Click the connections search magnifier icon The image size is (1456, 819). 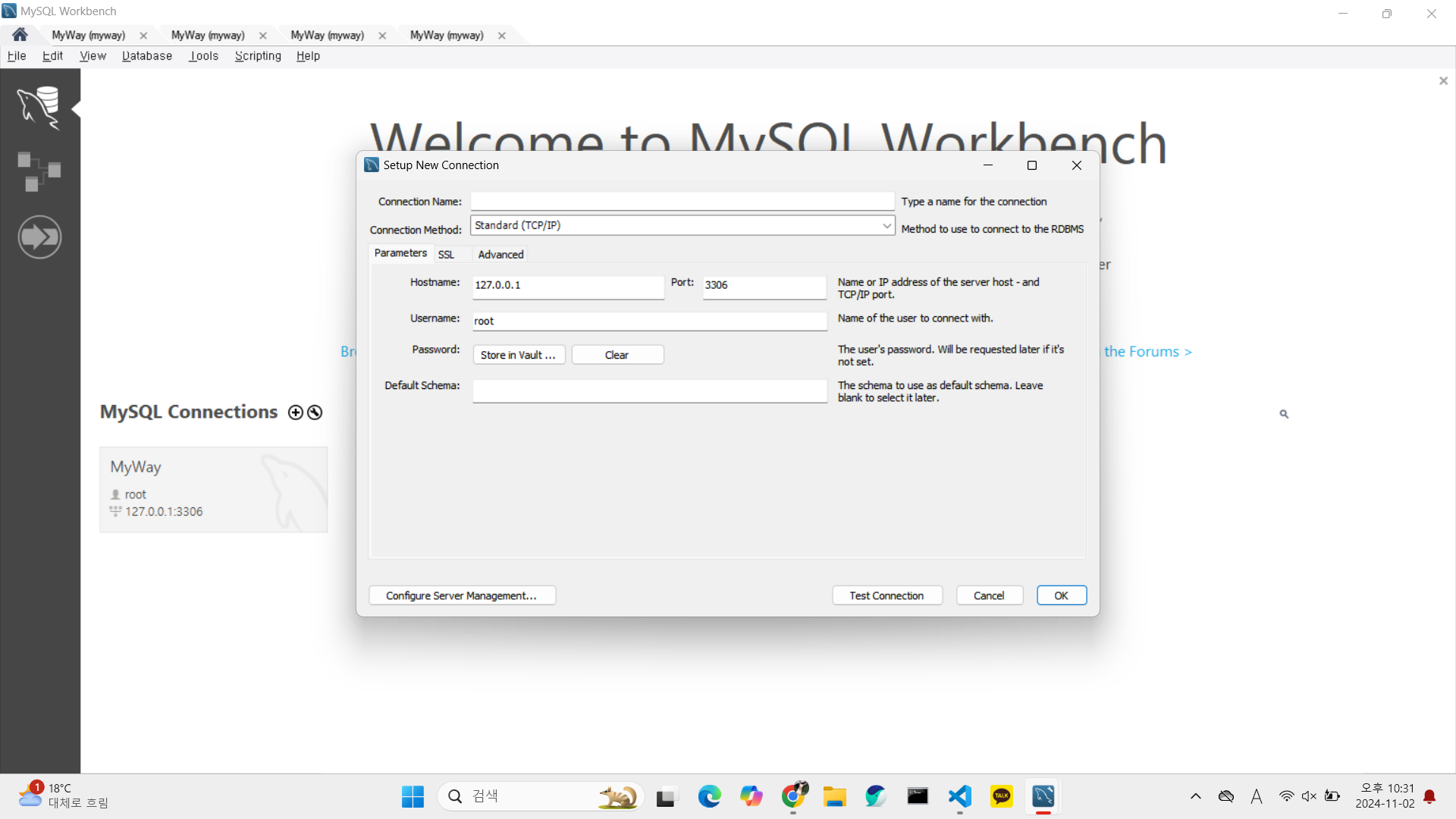coord(1284,414)
